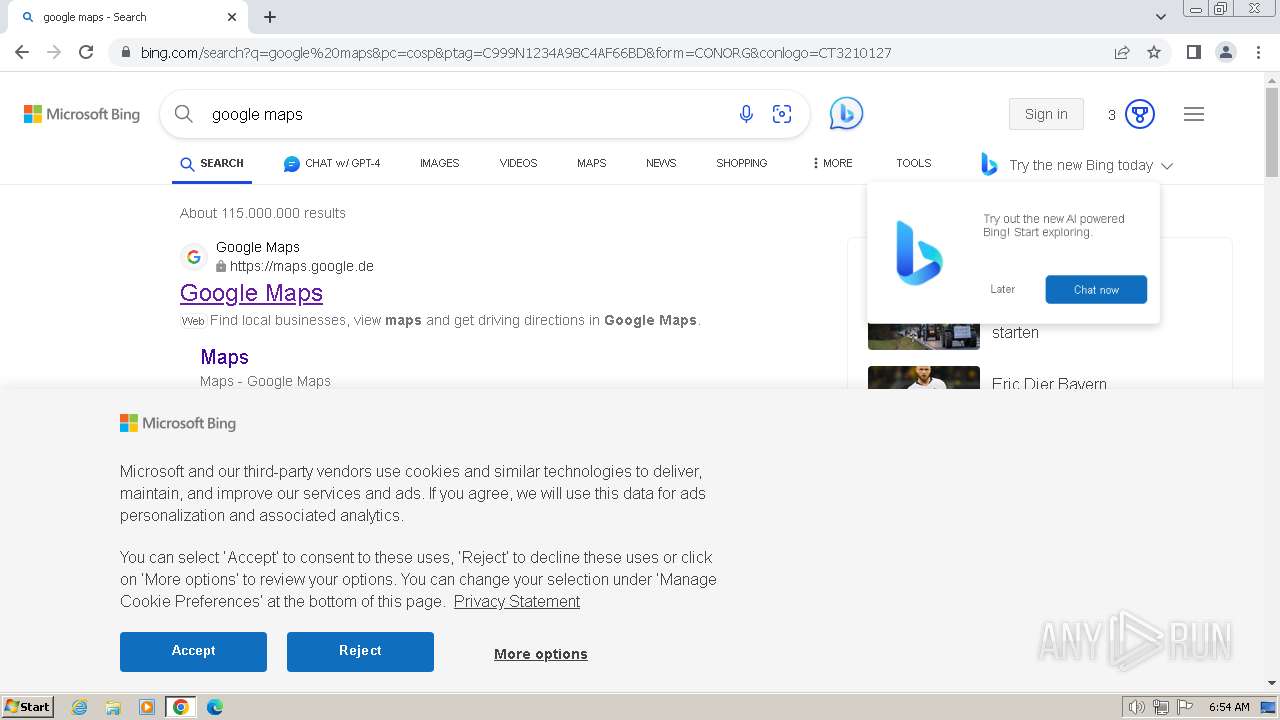Open File Explorer from taskbar
Image resolution: width=1280 pixels, height=720 pixels.
[113, 707]
